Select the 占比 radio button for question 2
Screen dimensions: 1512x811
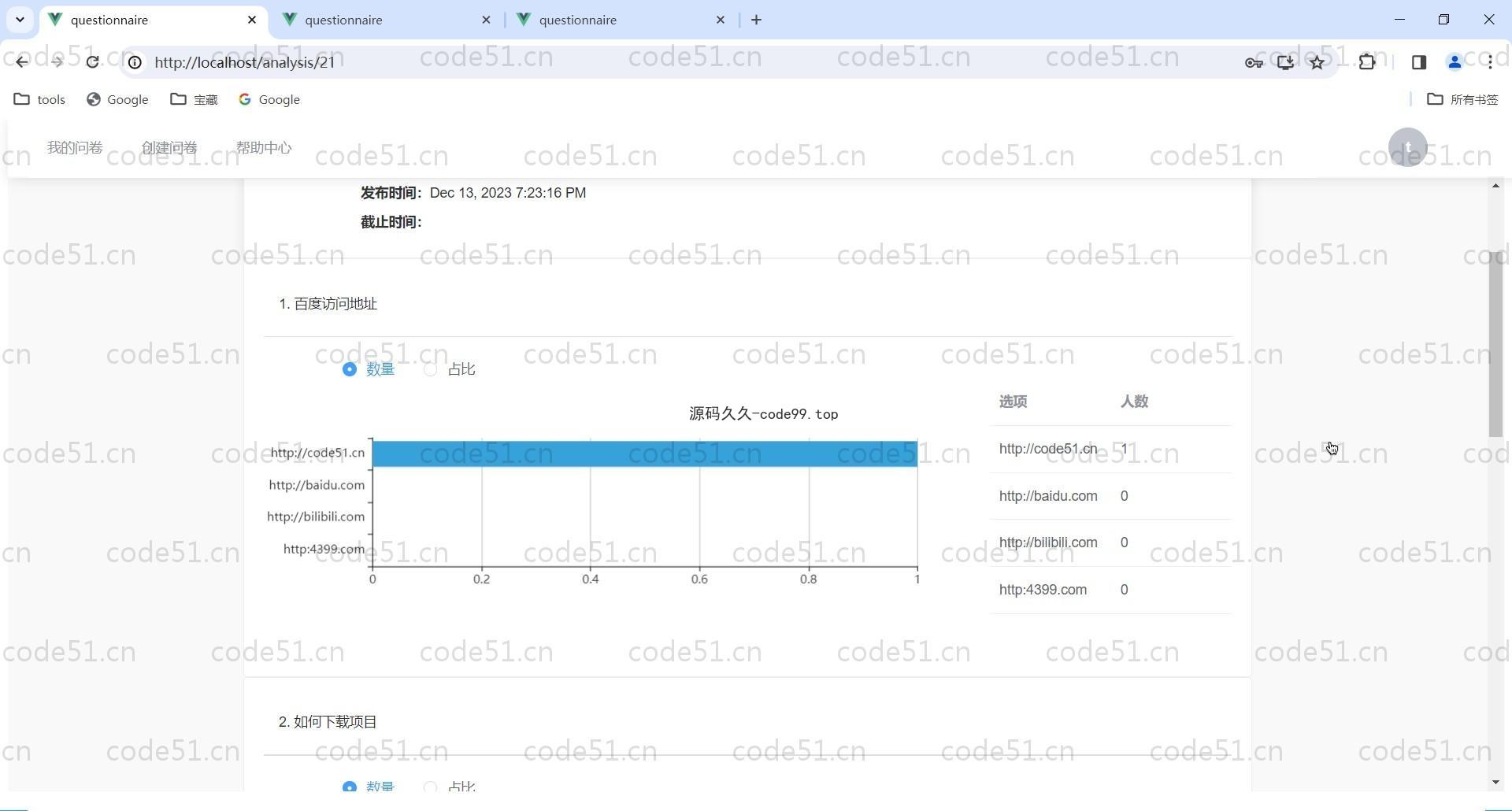[431, 786]
